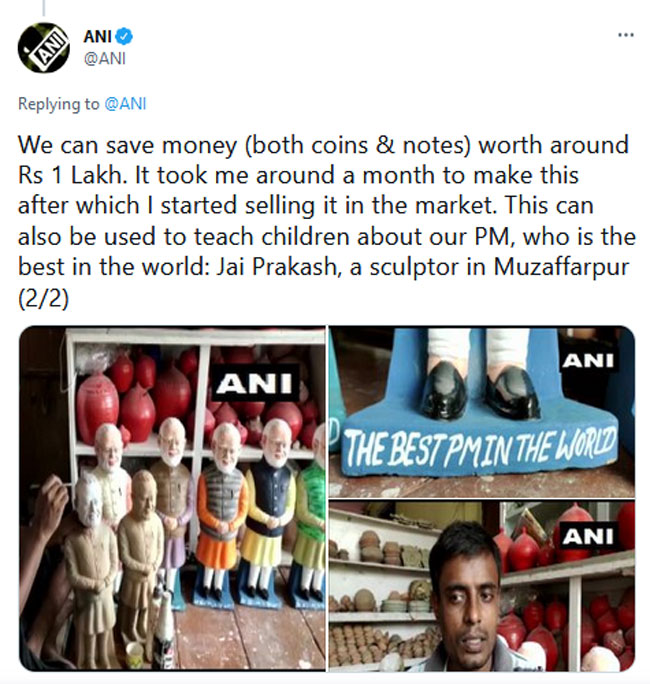This screenshot has width=650, height=684.
Task: Click the ANI watermark on the figurines photo
Action: point(254,383)
